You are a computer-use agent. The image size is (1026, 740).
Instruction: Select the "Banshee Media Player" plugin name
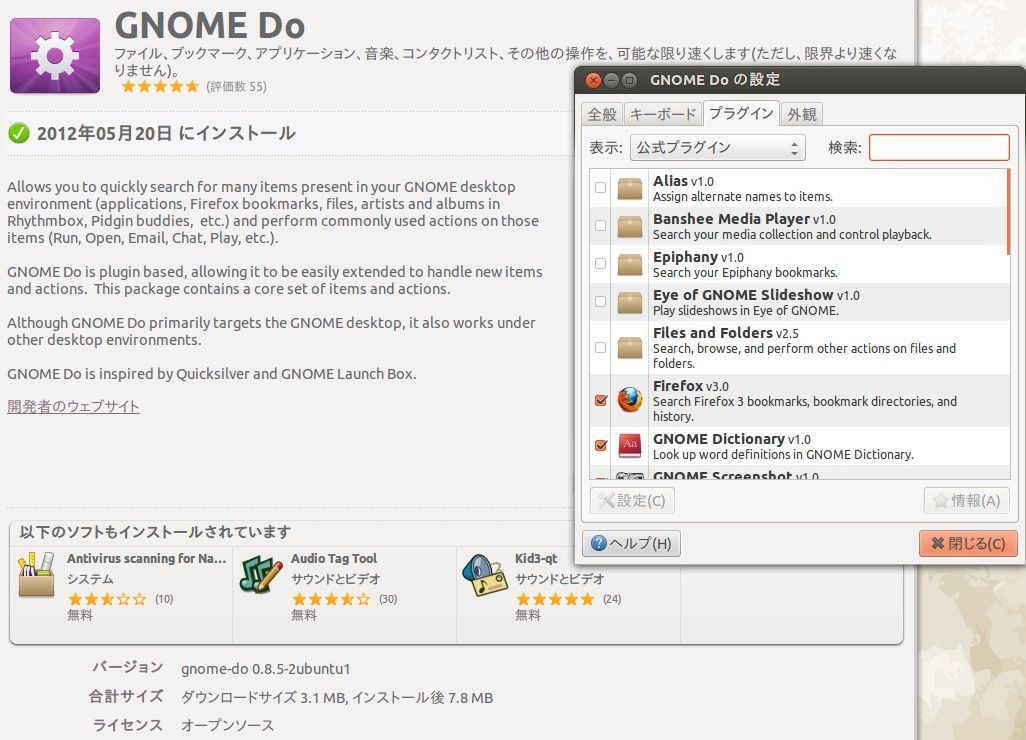[x=731, y=219]
